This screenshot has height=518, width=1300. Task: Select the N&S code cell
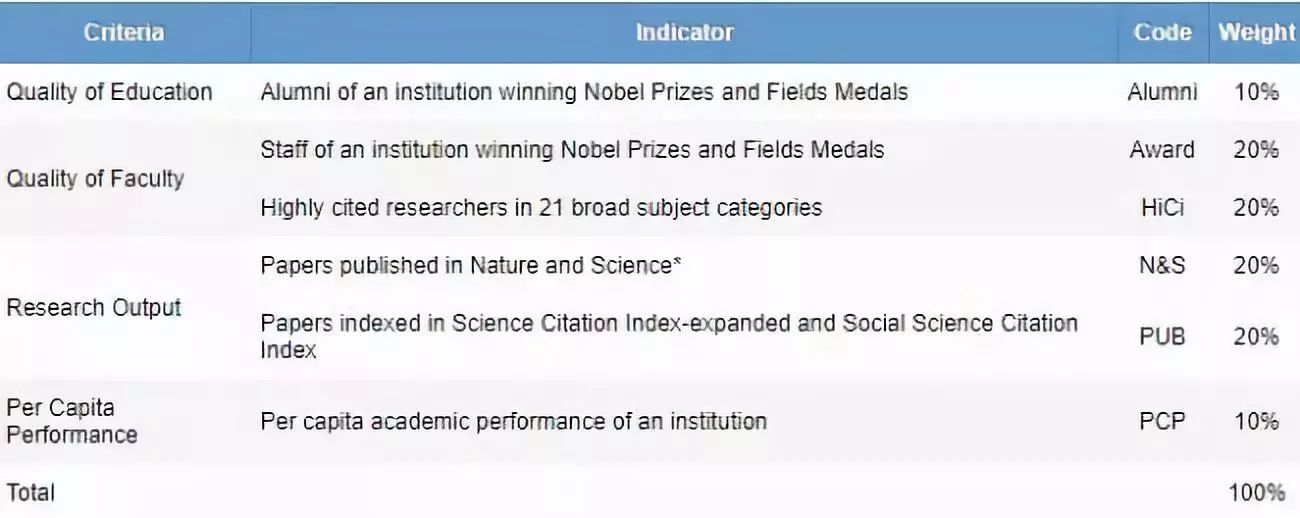pyautogui.click(x=1162, y=266)
